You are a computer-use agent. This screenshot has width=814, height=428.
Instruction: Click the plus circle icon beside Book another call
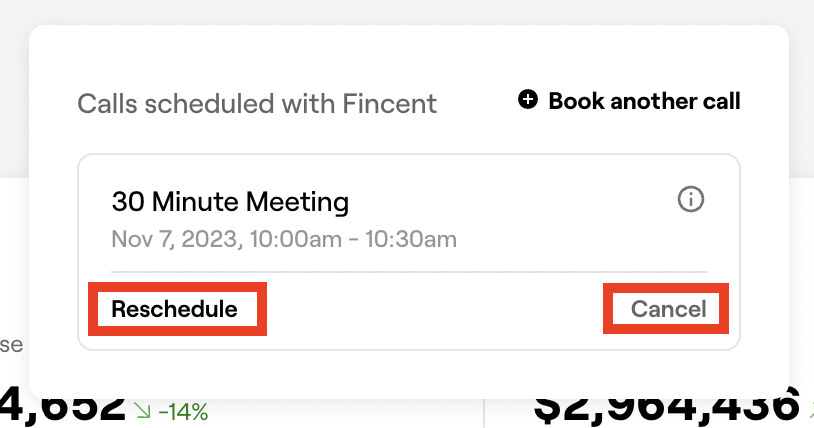coord(527,99)
